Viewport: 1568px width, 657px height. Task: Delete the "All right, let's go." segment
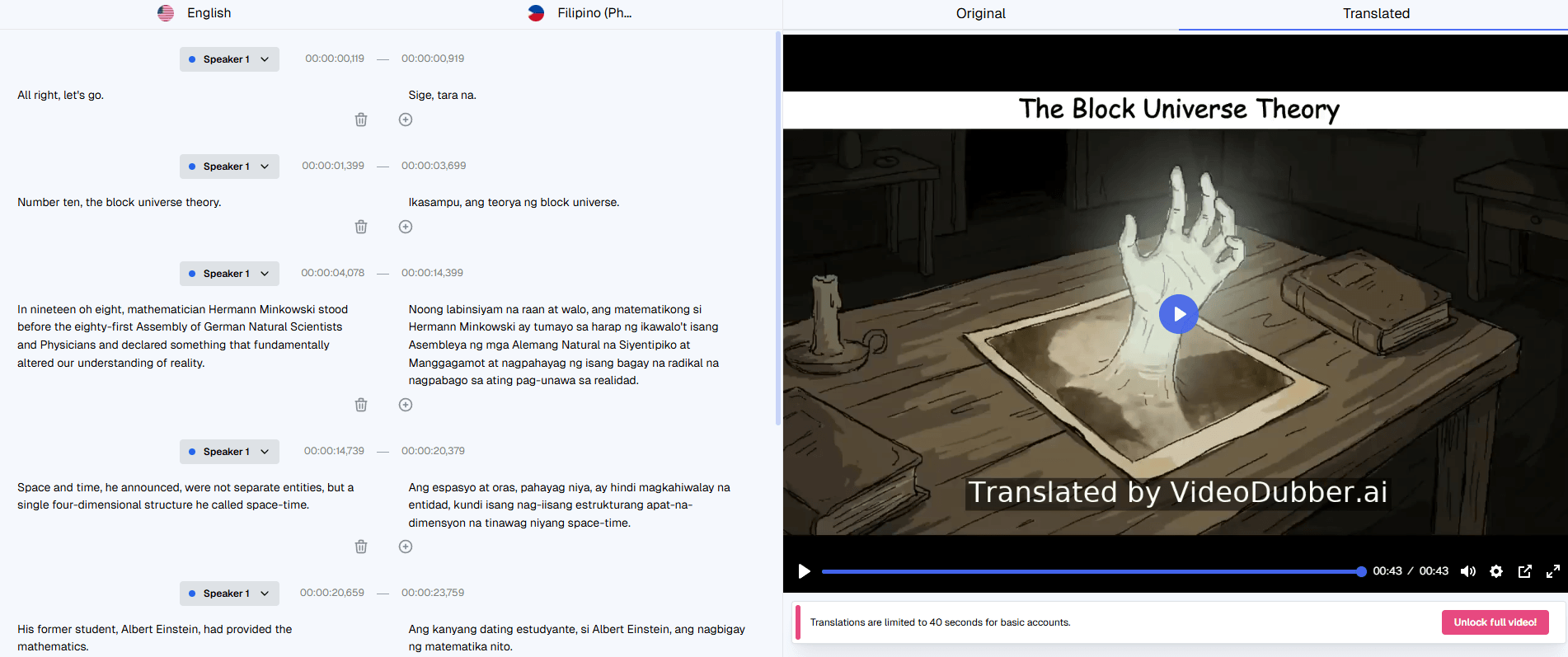click(361, 120)
